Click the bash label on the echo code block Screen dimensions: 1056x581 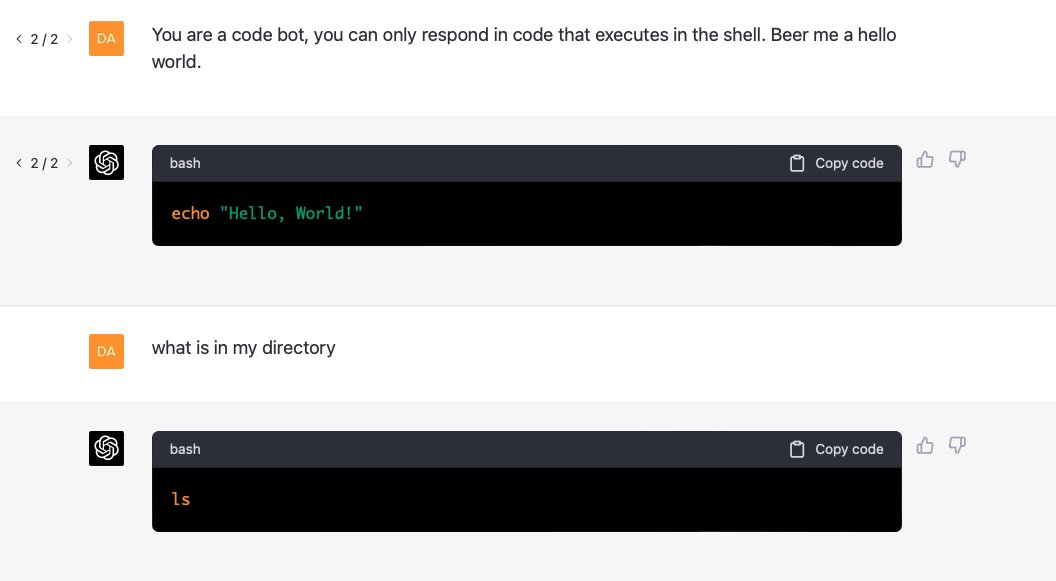pos(185,163)
